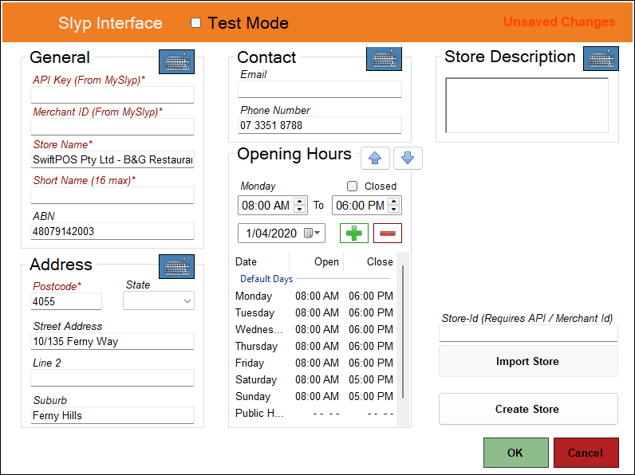Decrease the 06:00 PM closing time
Viewport: 635px width, 475px height.
click(394, 209)
